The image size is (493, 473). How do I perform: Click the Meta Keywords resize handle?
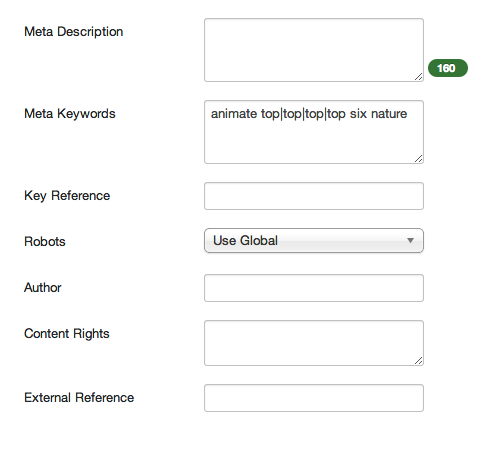[419, 159]
